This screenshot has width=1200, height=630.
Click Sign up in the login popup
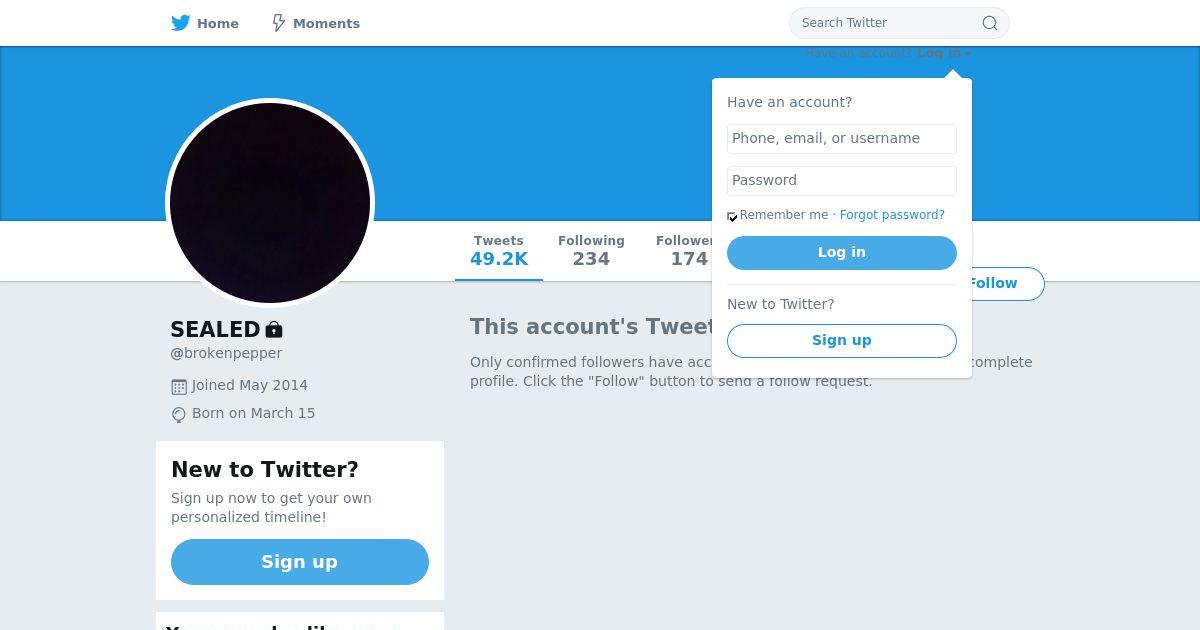coord(842,341)
